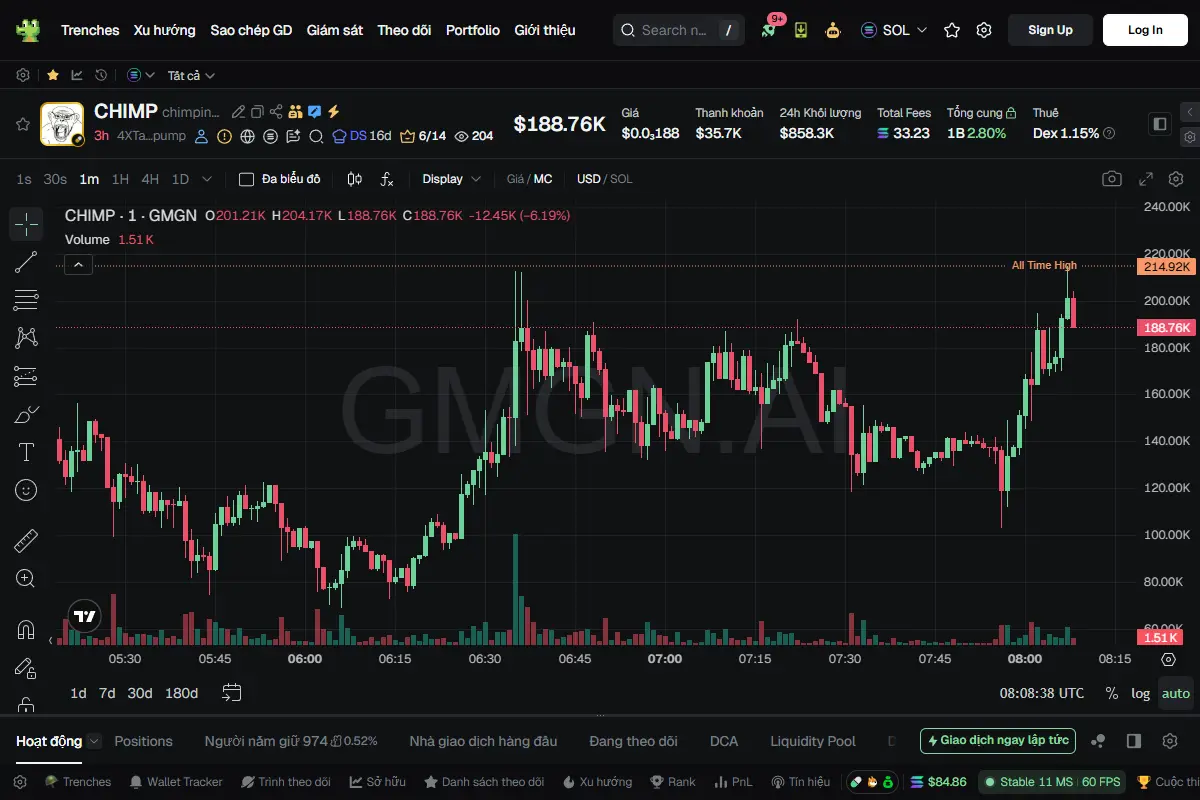The width and height of the screenshot is (1200, 800).
Task: Edit CHIMP token note with pencil icon
Action: click(x=238, y=112)
